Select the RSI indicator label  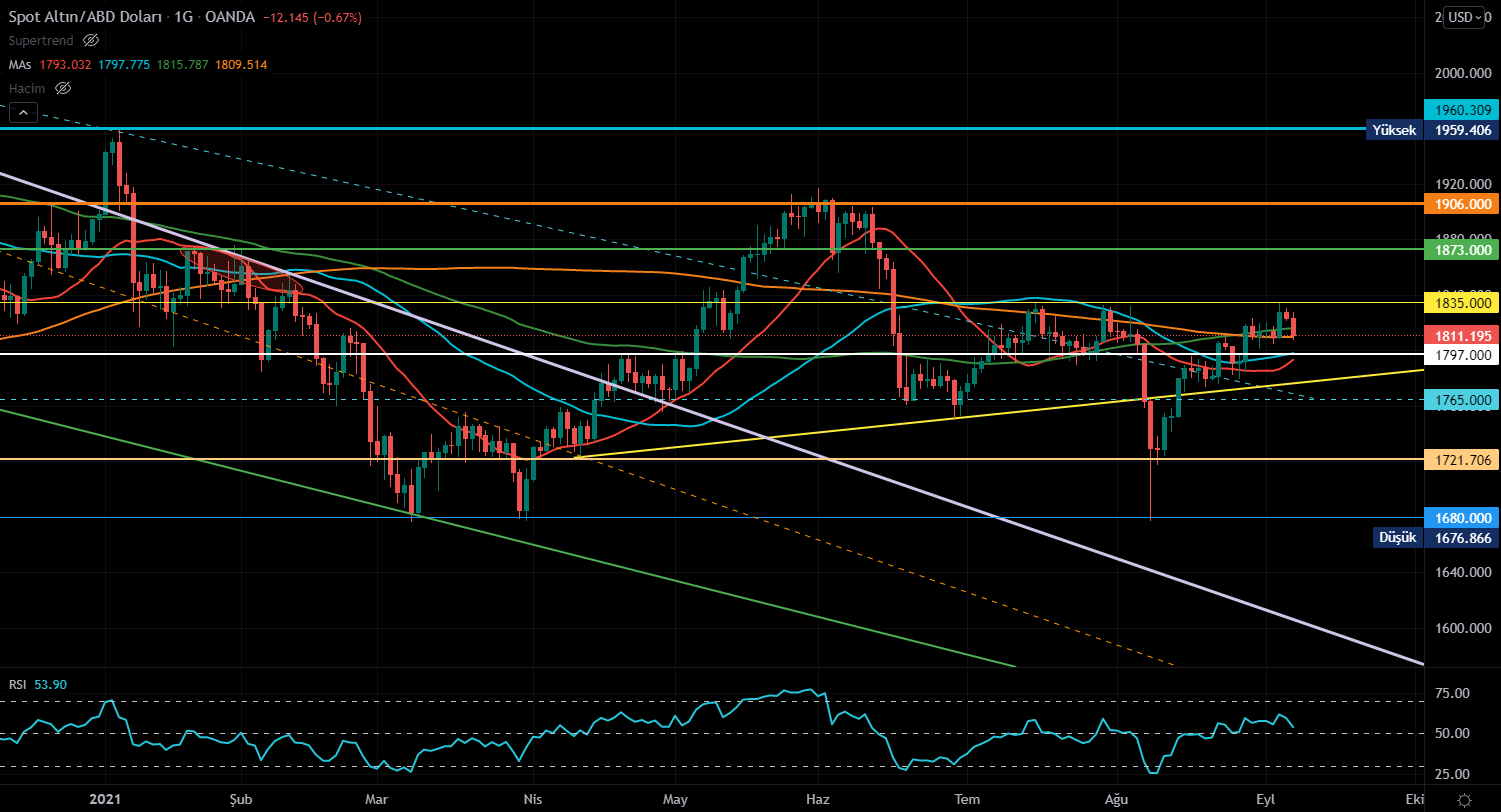point(17,684)
